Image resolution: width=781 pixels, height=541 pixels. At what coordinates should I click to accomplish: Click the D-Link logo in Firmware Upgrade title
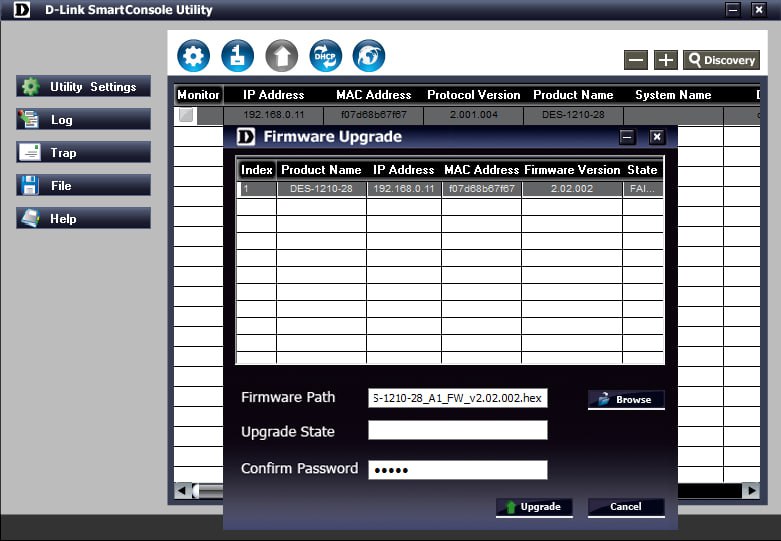(x=246, y=136)
